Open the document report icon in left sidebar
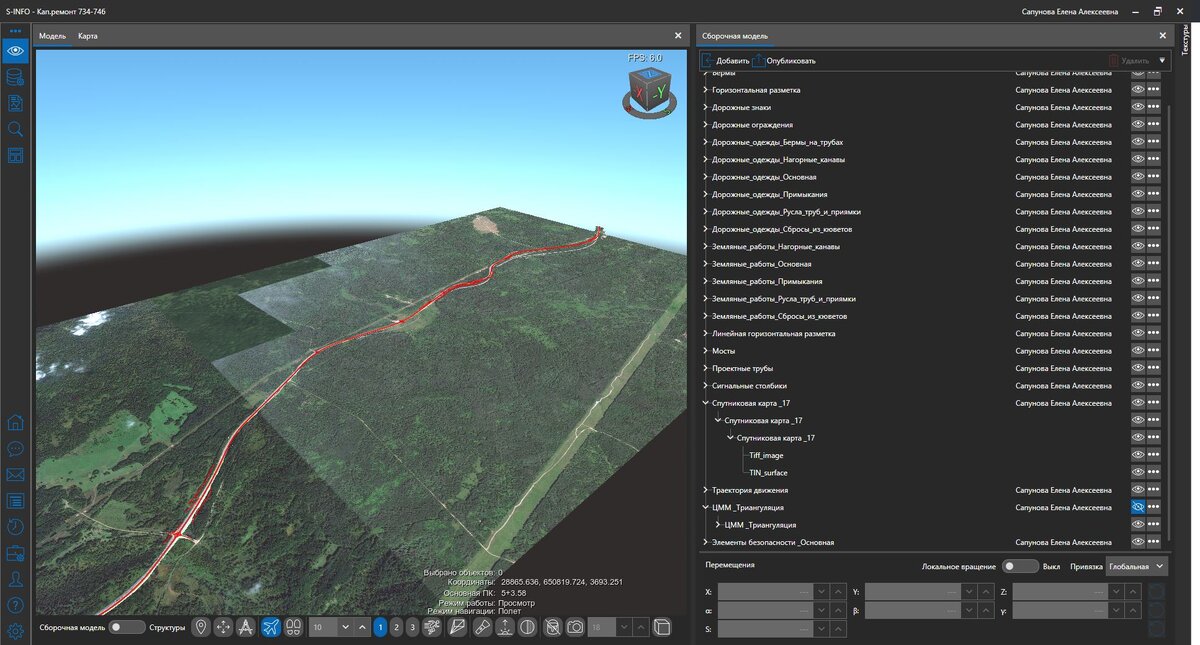 pos(15,103)
